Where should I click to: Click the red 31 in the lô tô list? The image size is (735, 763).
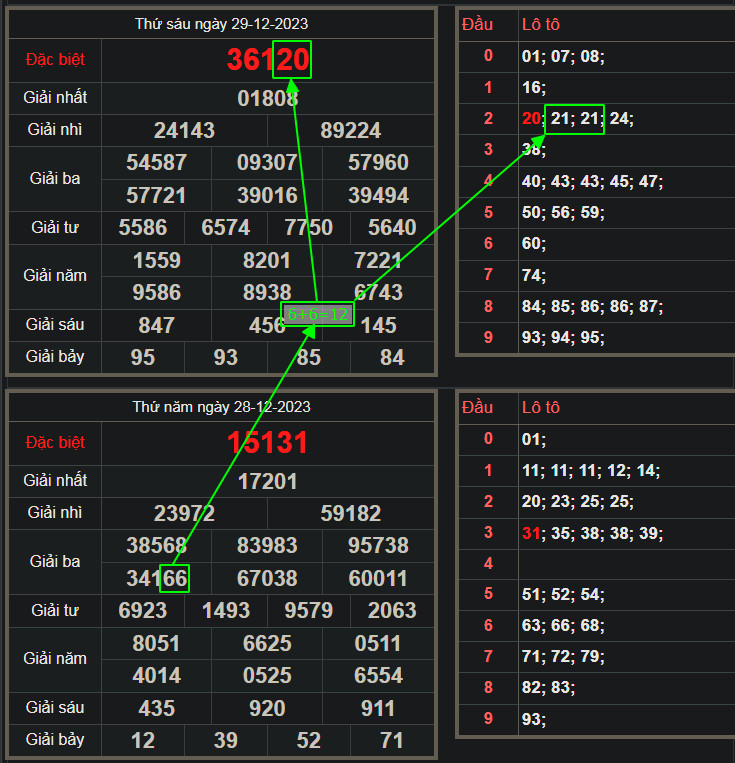pyautogui.click(x=531, y=533)
